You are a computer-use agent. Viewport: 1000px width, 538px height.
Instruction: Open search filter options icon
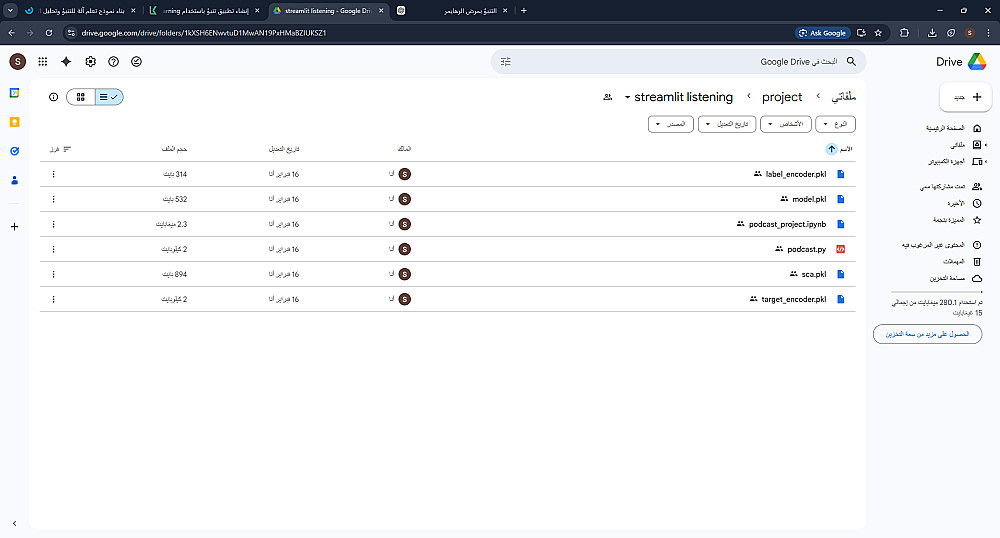coord(506,62)
